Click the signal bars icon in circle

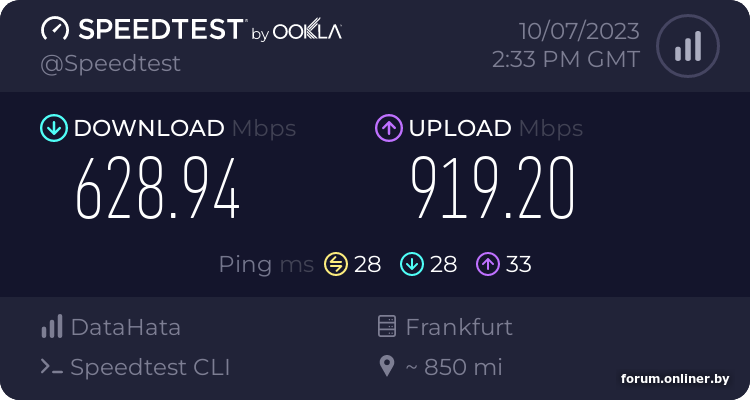[686, 45]
